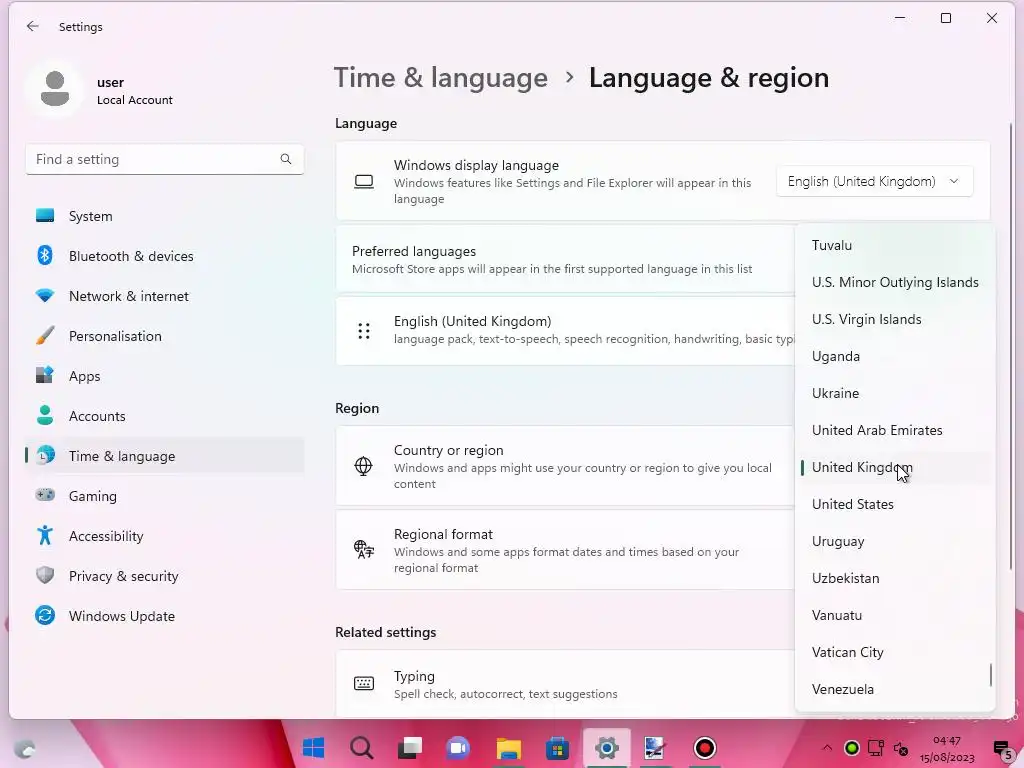Click the Settings gear on taskbar
The image size is (1024, 768).
click(x=607, y=748)
